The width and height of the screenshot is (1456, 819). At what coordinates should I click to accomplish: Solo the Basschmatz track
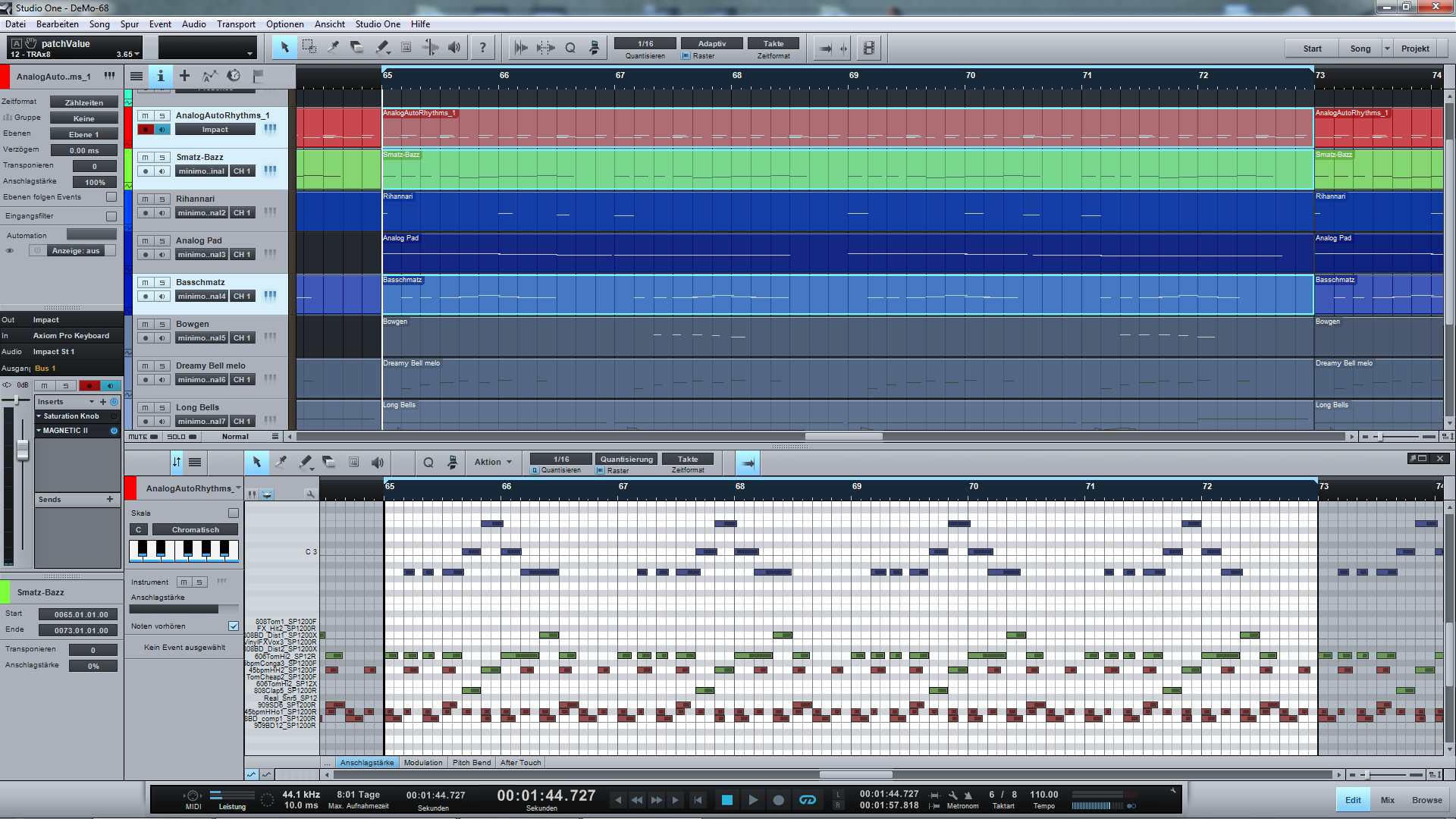click(162, 283)
